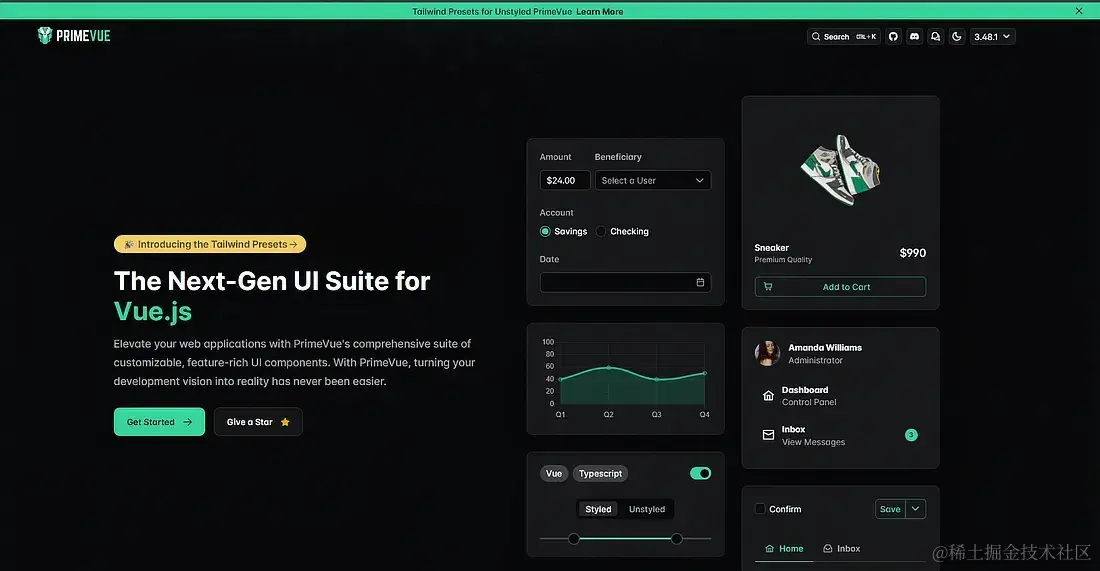Open the Search box
Screen dimensions: 1100x571
click(843, 36)
